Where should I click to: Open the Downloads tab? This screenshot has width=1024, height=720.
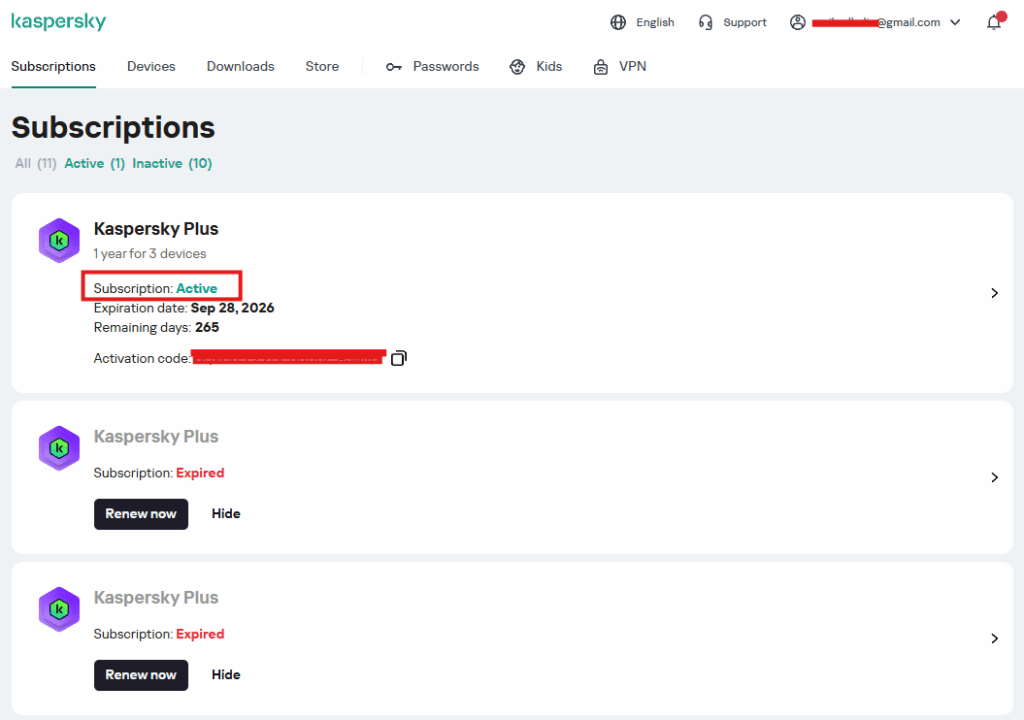(x=240, y=66)
